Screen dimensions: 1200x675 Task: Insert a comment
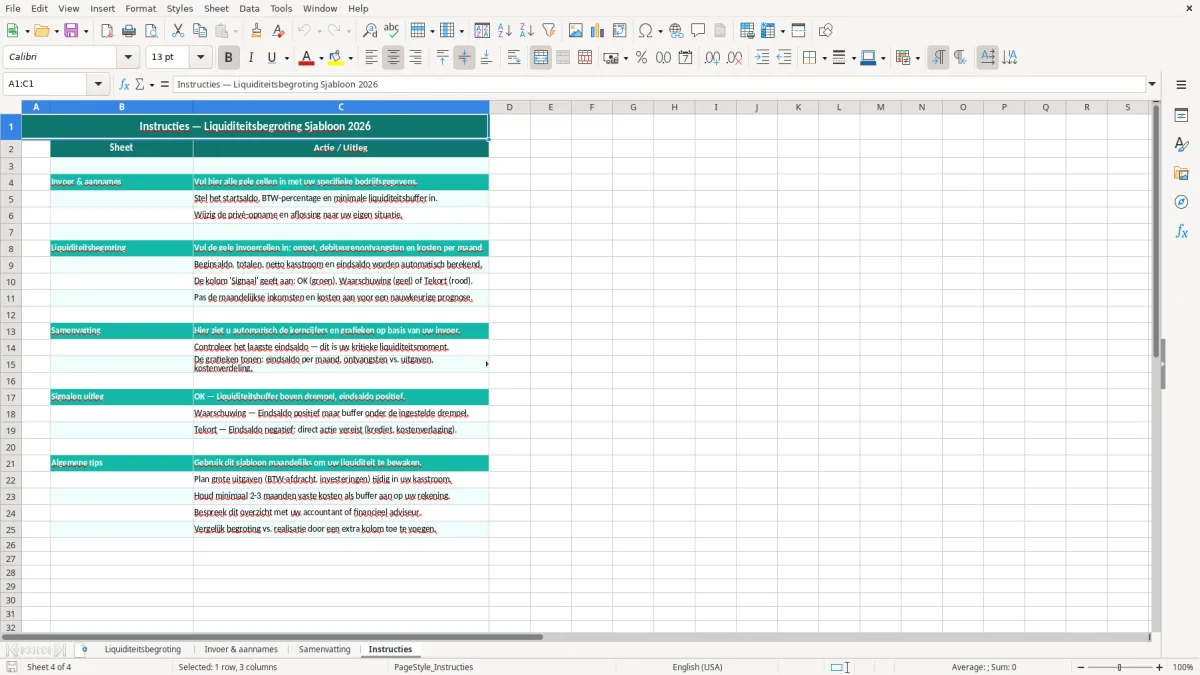coord(699,31)
